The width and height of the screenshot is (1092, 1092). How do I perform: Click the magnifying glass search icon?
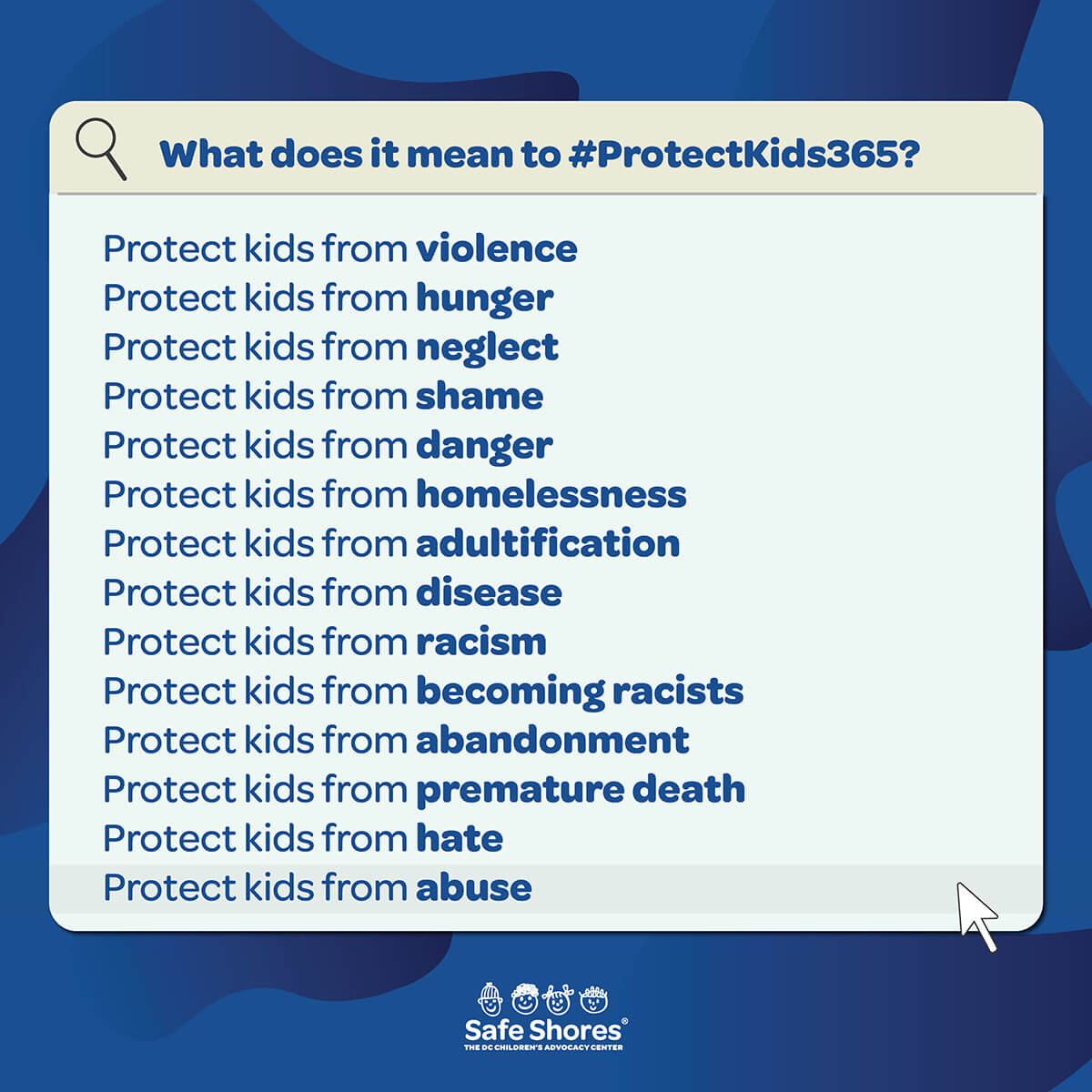click(x=100, y=149)
